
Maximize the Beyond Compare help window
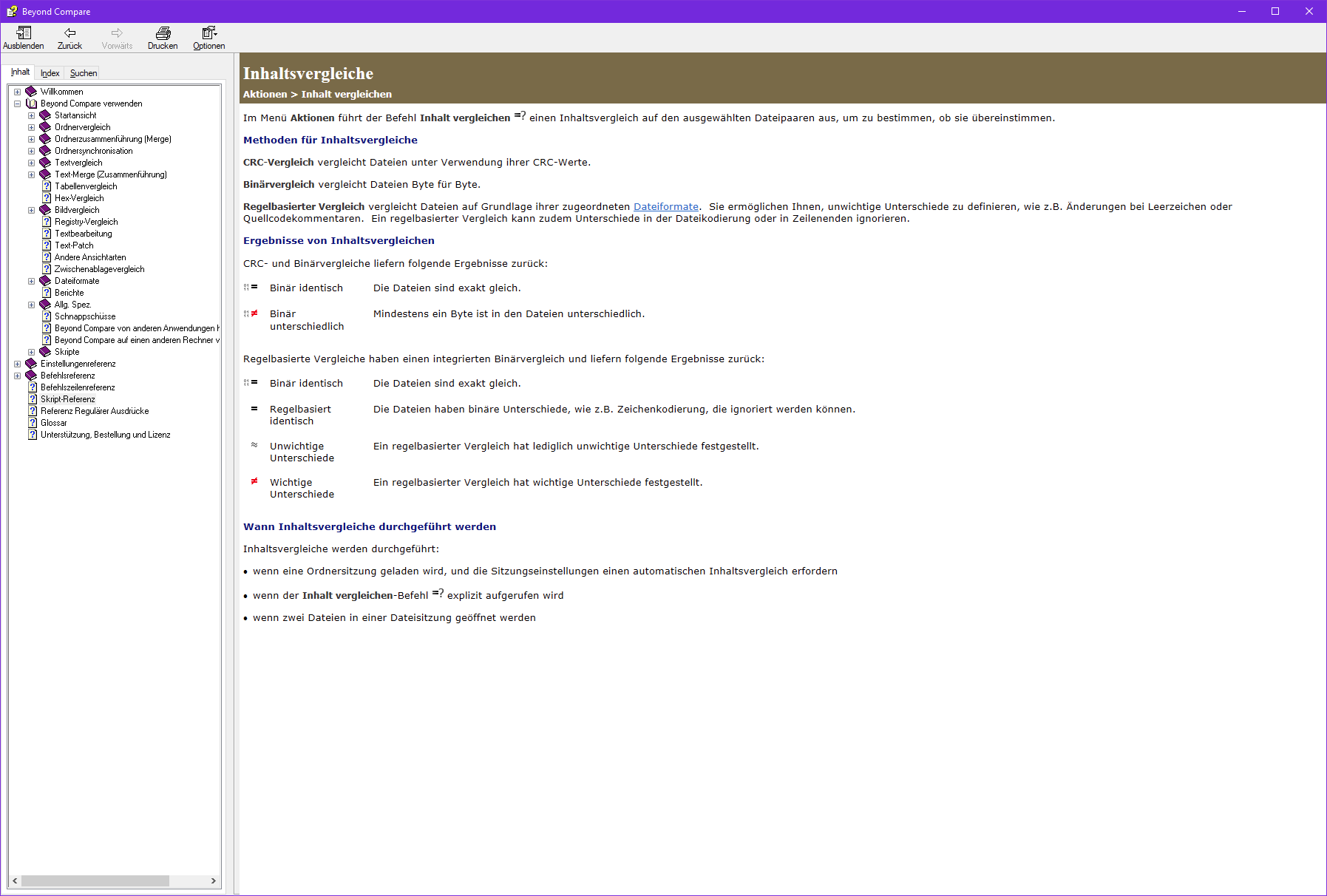pos(1275,11)
